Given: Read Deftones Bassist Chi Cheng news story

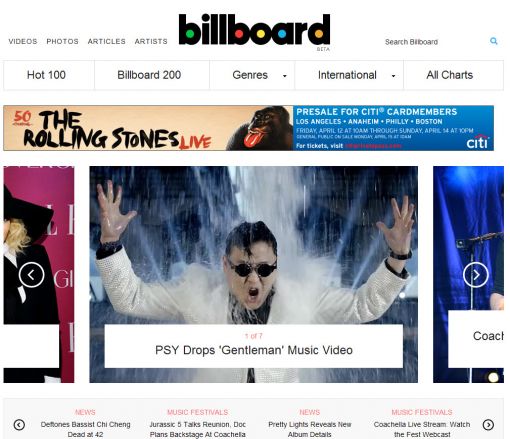Looking at the screenshot, I should 85,429.
